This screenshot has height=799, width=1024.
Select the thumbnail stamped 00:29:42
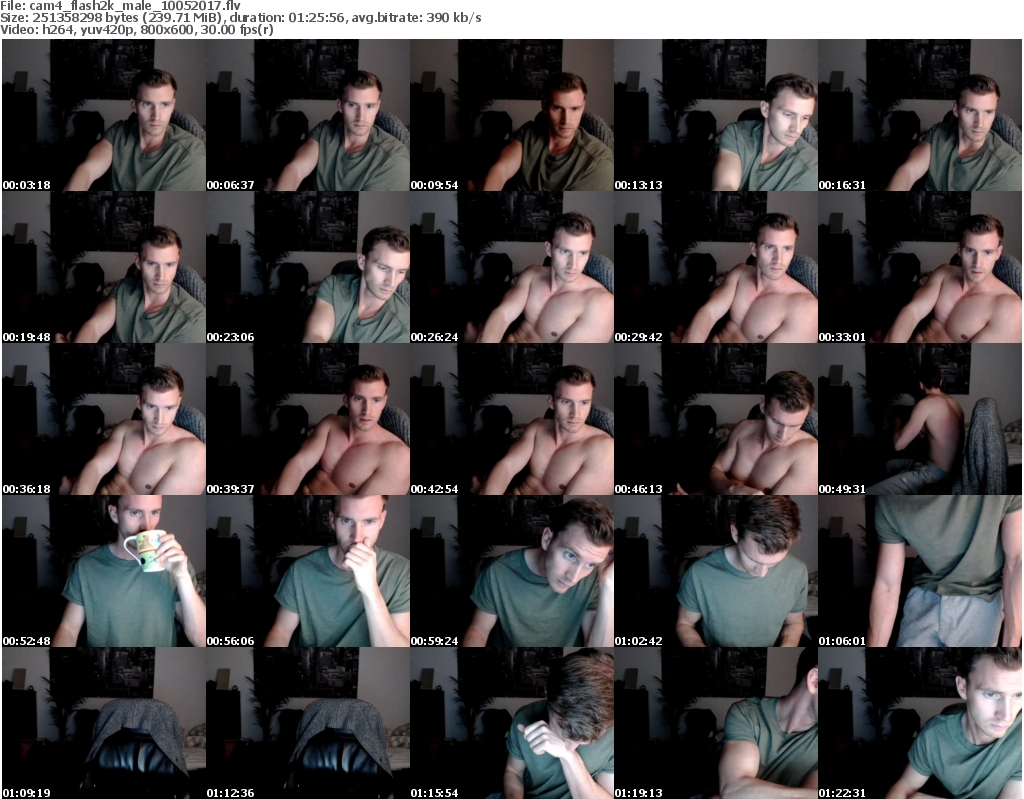716,267
